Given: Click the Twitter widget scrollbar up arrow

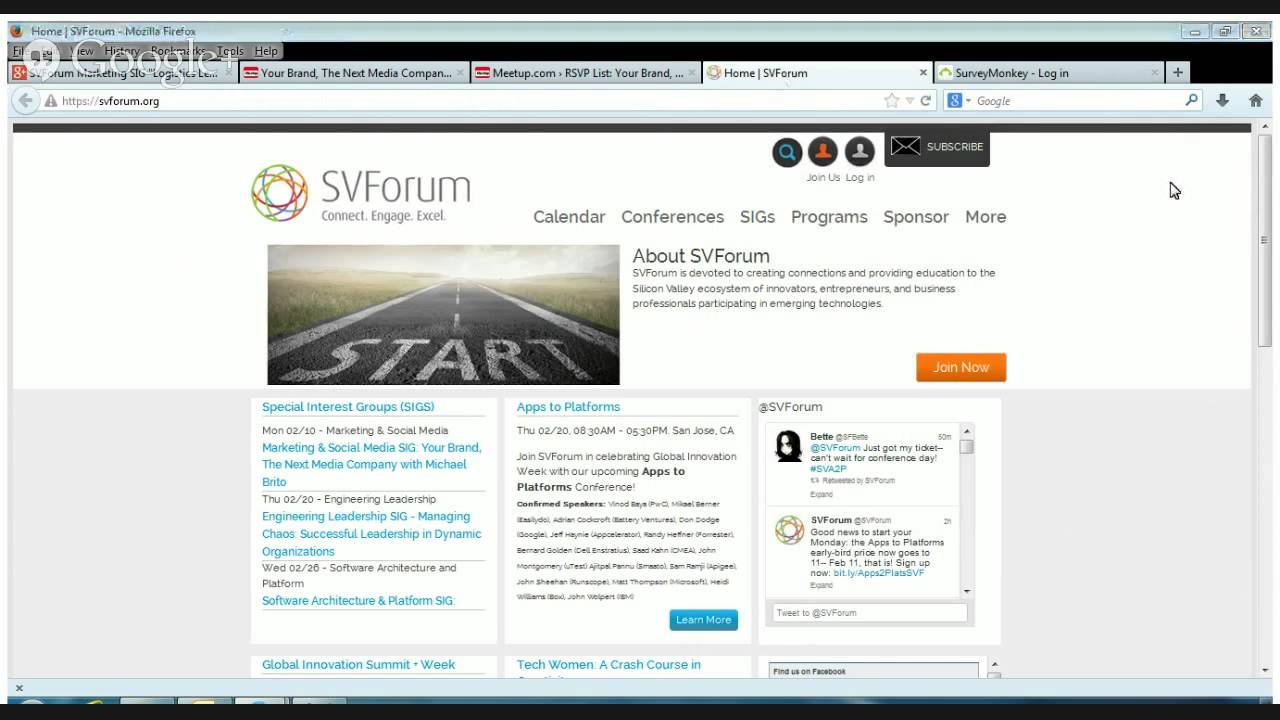Looking at the screenshot, I should (x=967, y=432).
